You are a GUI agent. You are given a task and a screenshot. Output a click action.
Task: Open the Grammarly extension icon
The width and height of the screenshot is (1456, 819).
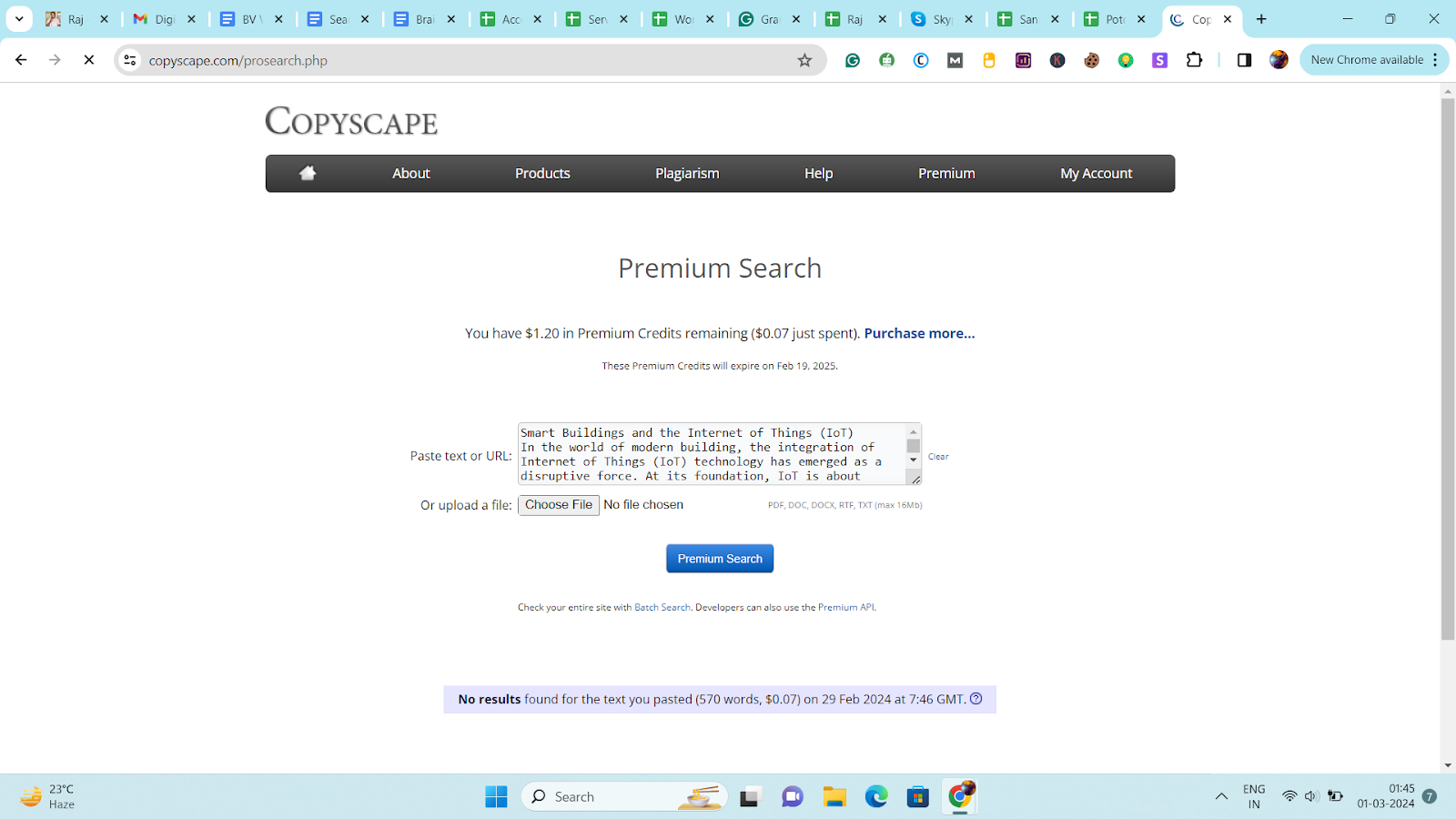pyautogui.click(x=853, y=60)
